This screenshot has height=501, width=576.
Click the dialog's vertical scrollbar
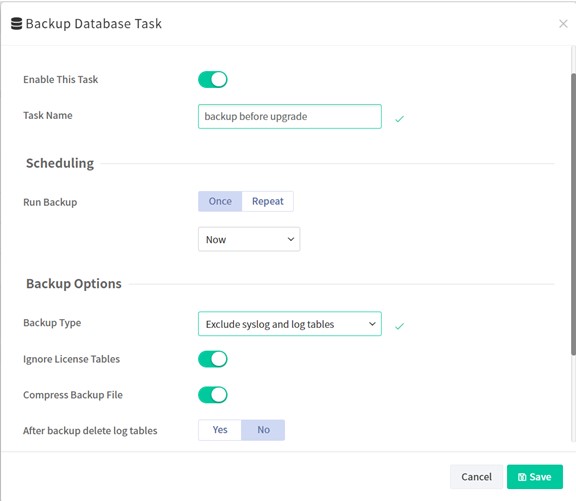tap(573, 214)
